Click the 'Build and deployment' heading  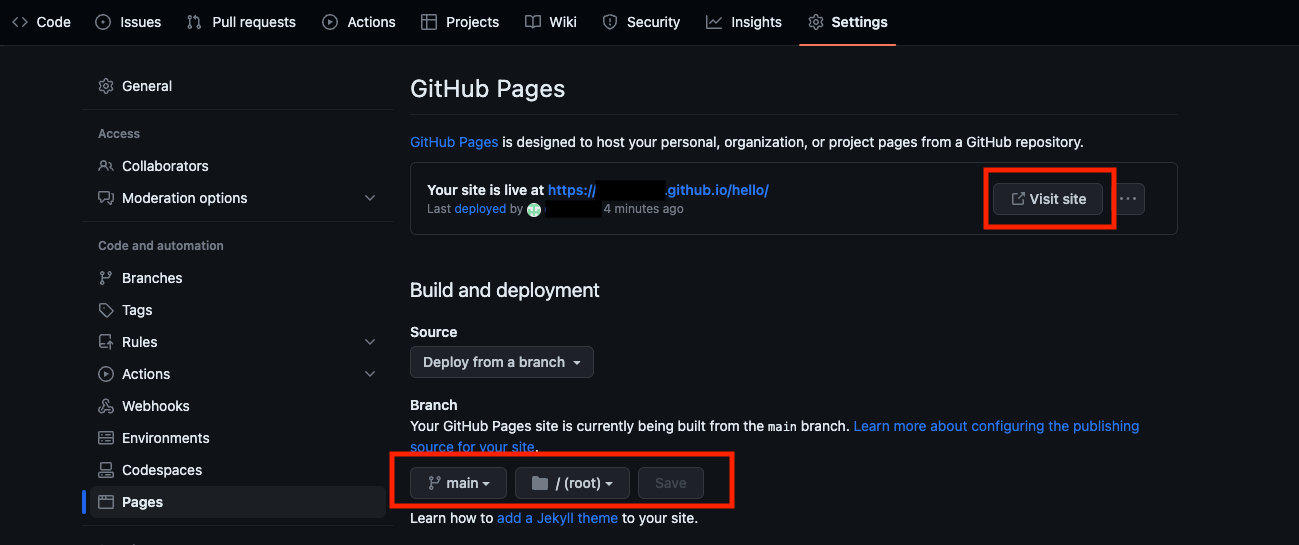pos(505,290)
